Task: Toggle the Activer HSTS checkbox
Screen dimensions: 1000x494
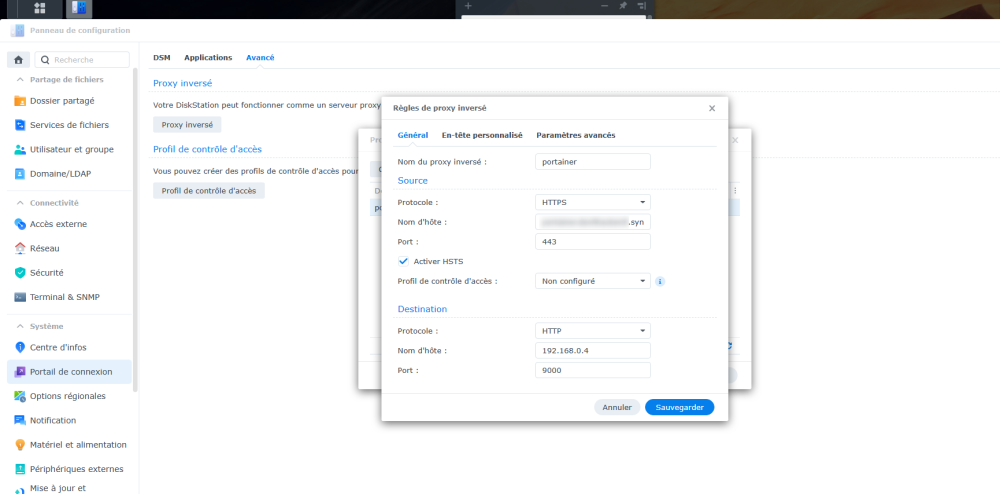Action: pos(404,261)
